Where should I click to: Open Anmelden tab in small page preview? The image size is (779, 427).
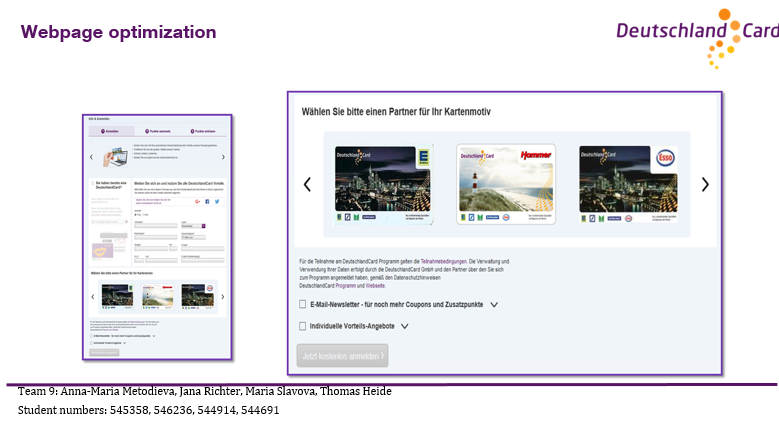tap(112, 131)
